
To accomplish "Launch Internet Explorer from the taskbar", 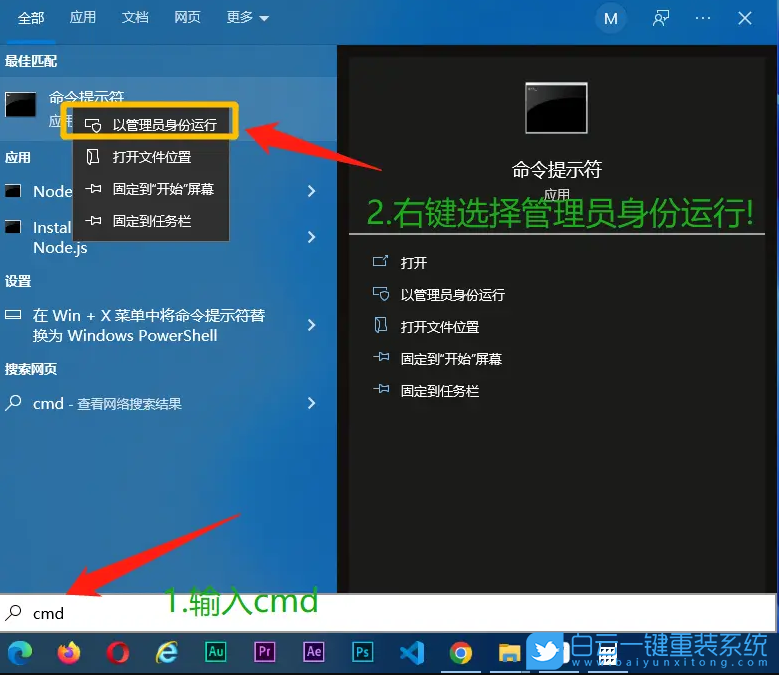I will point(167,653).
